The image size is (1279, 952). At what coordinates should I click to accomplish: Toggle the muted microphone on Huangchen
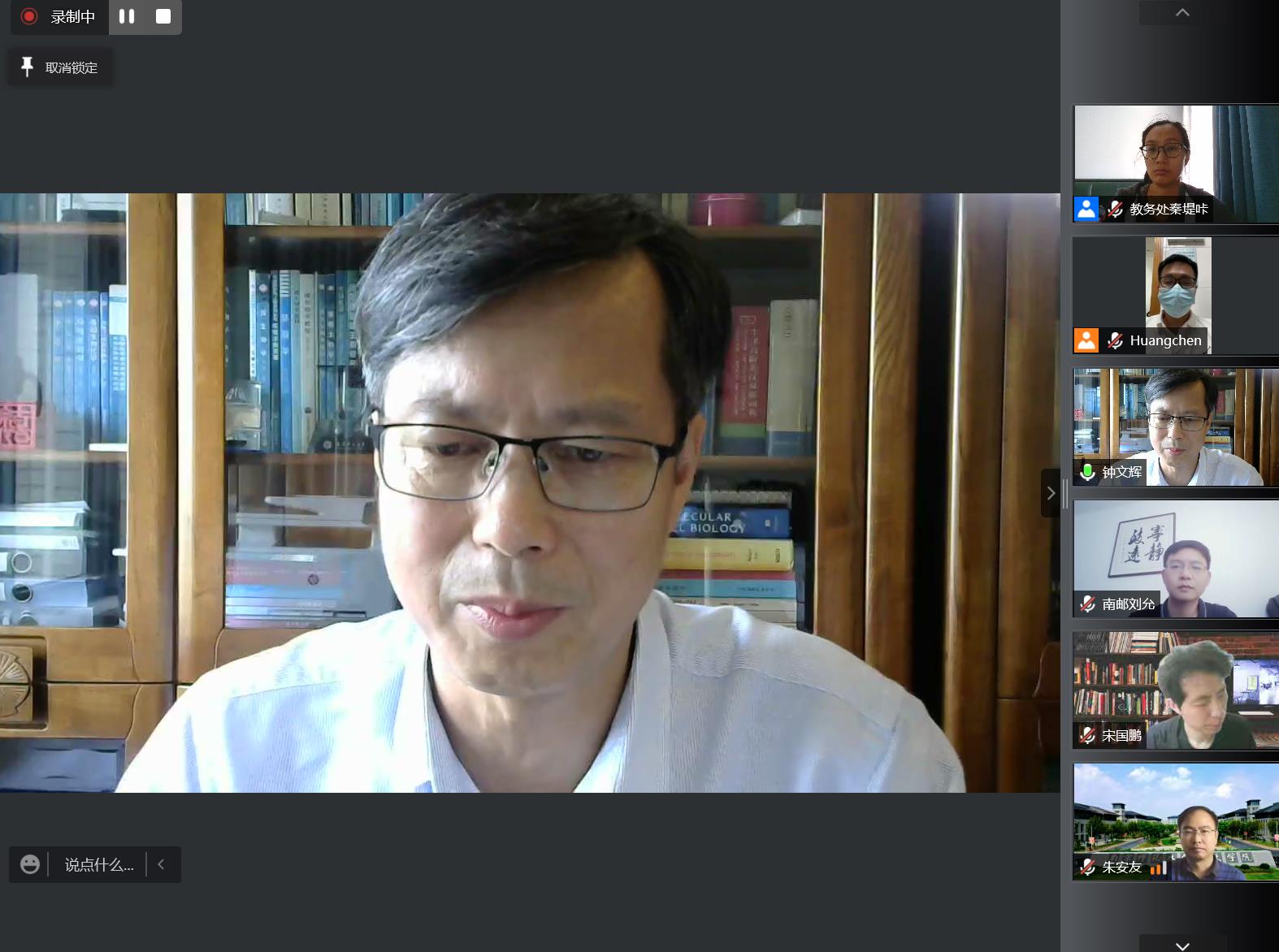(x=1115, y=340)
